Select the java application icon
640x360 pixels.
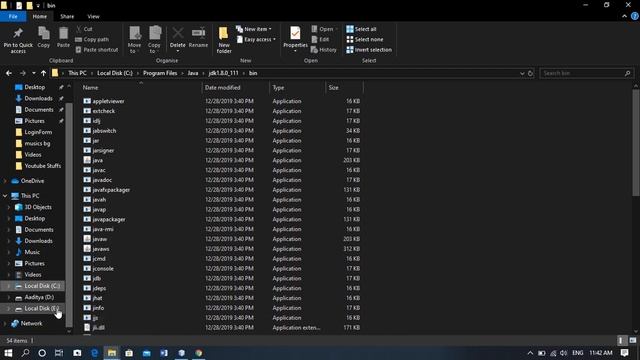87,160
